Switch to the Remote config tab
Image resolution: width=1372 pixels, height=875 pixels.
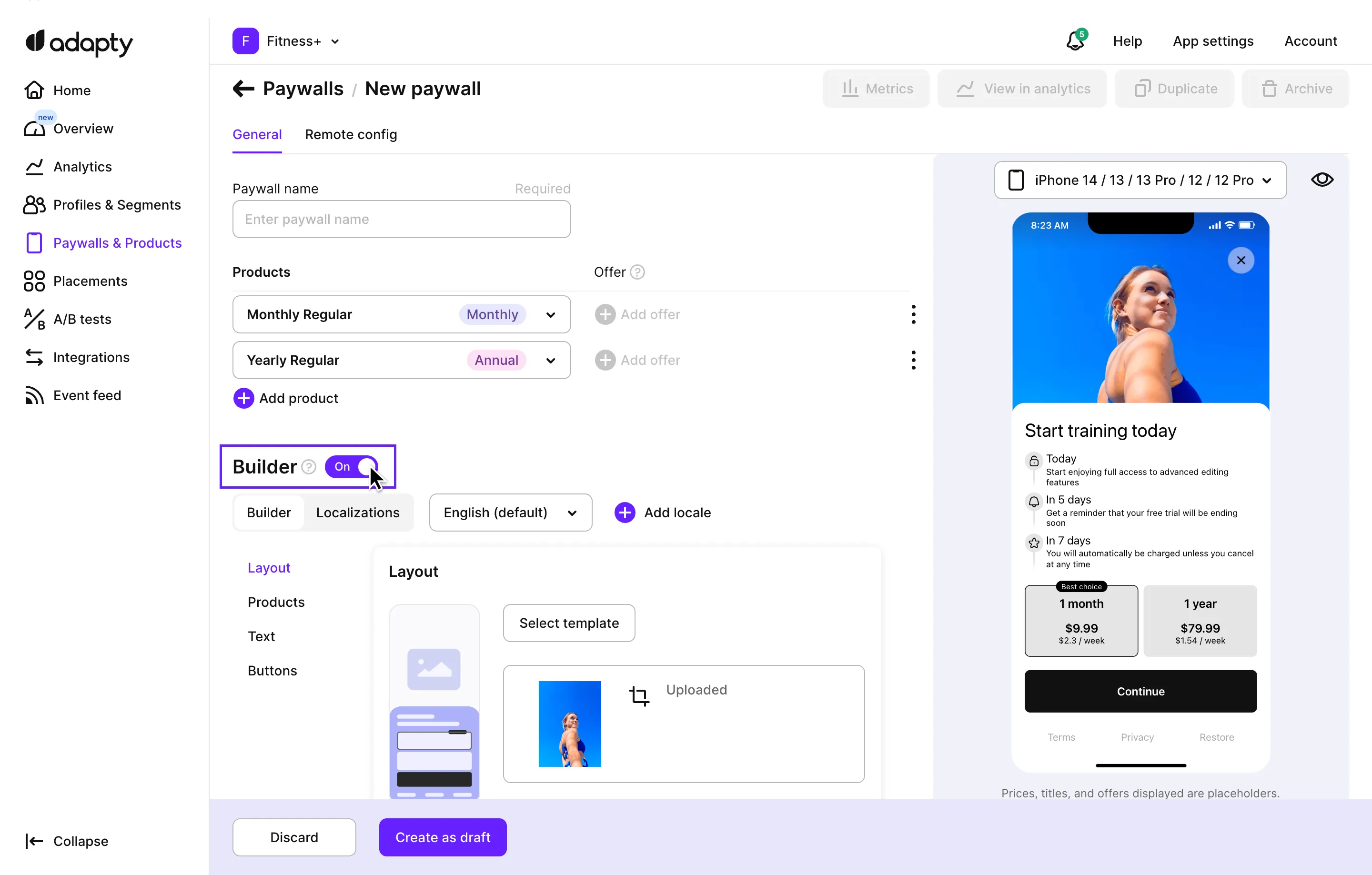tap(351, 134)
